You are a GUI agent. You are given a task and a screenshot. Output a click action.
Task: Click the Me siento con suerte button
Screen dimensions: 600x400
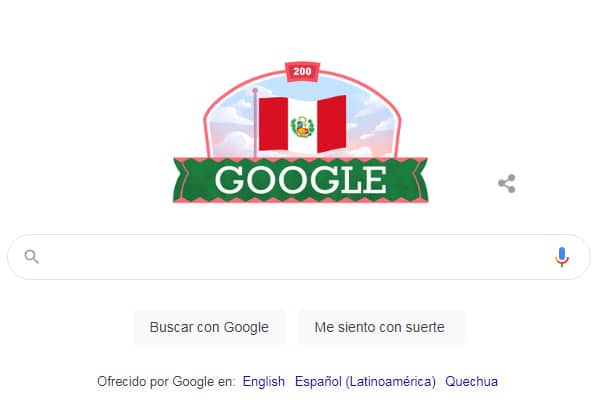pyautogui.click(x=381, y=327)
